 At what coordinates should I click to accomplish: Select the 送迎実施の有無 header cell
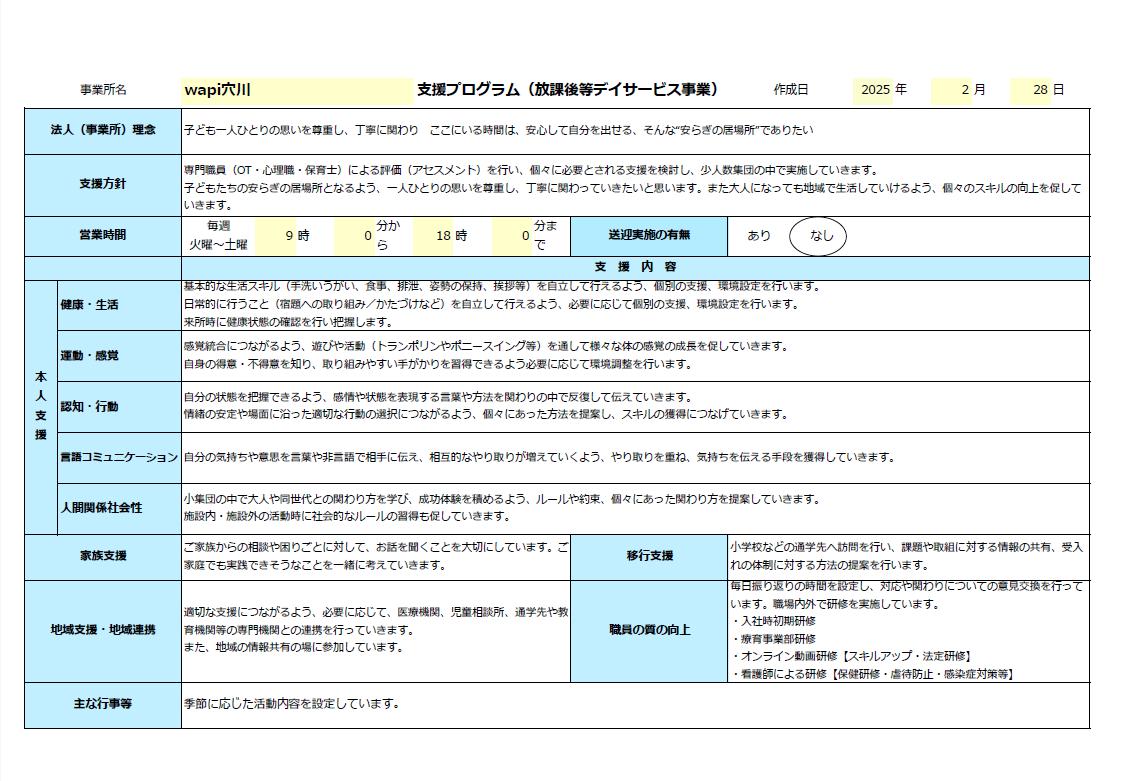click(x=649, y=235)
